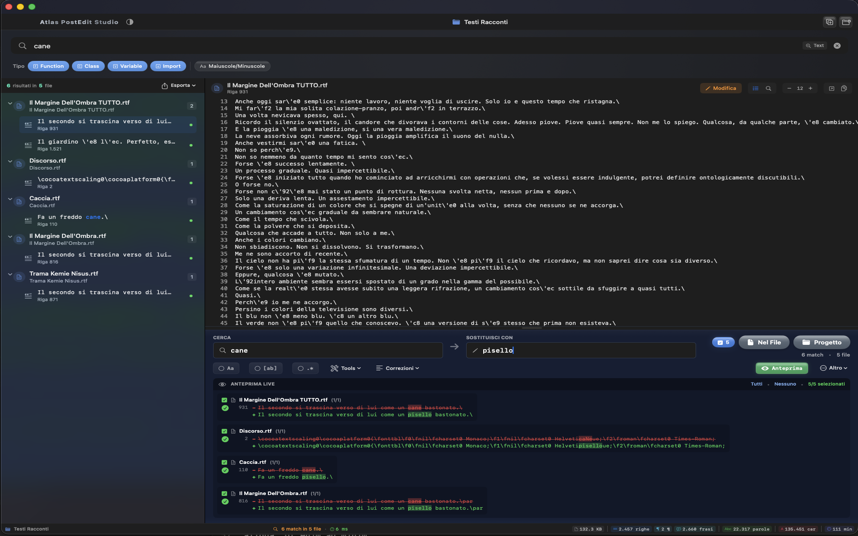Select the Function type filter
The height and width of the screenshot is (536, 858).
pyautogui.click(x=48, y=66)
